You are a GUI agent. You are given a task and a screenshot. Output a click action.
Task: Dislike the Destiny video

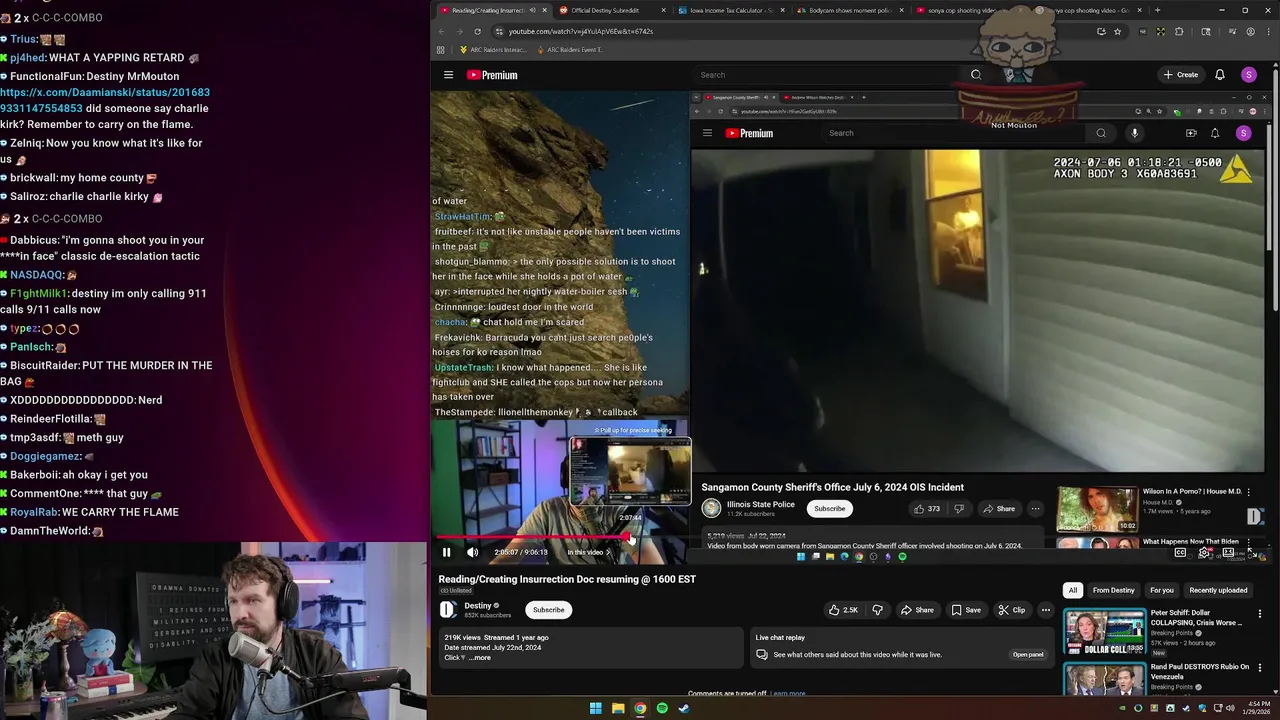(x=877, y=610)
